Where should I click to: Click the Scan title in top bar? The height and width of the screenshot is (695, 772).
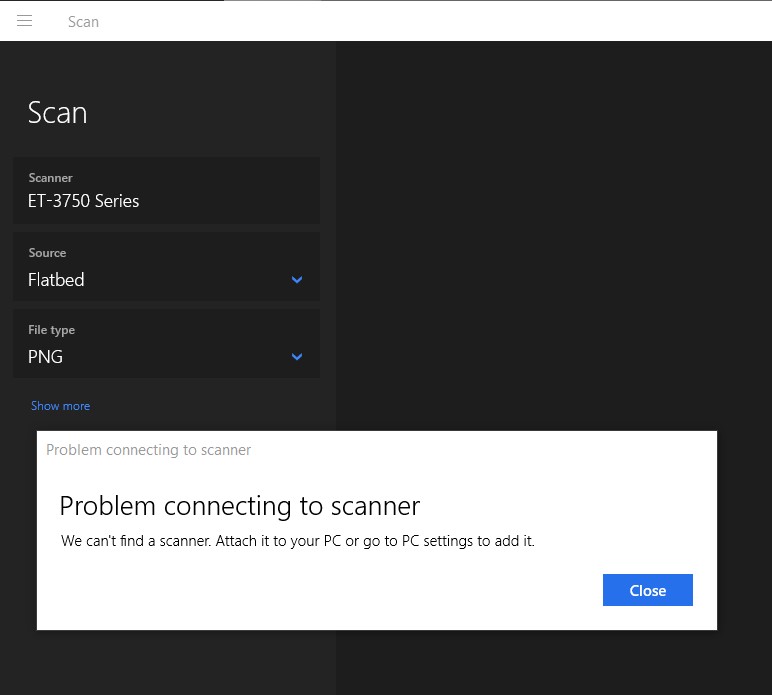point(83,22)
